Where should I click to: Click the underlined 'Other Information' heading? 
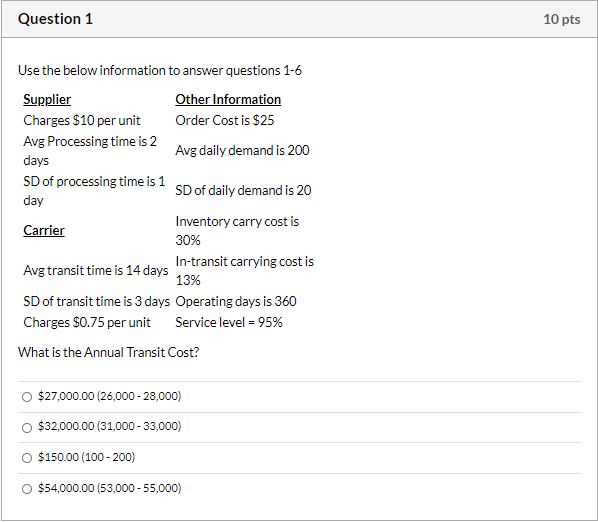(228, 100)
